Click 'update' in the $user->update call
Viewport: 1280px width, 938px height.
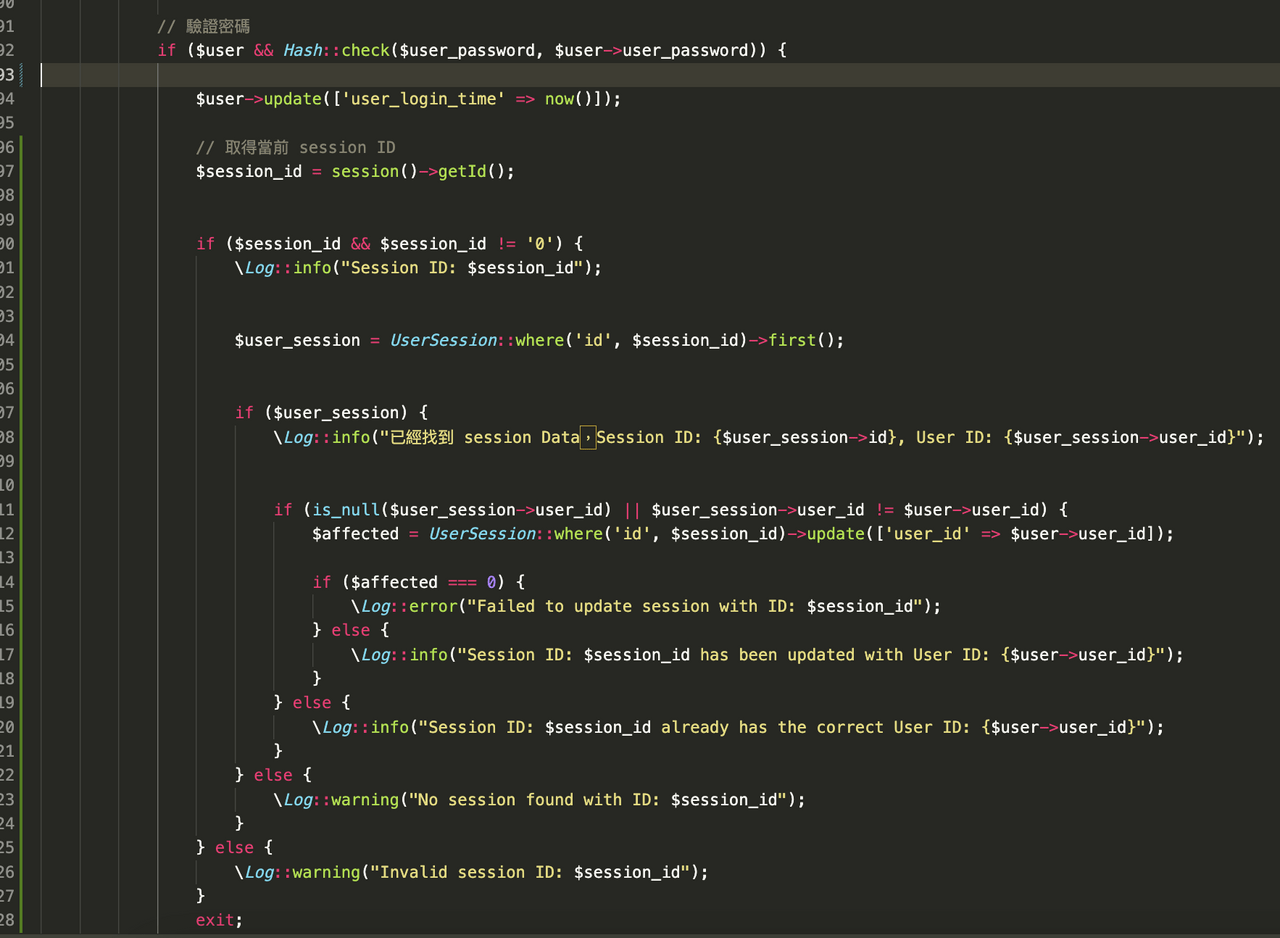[x=293, y=99]
